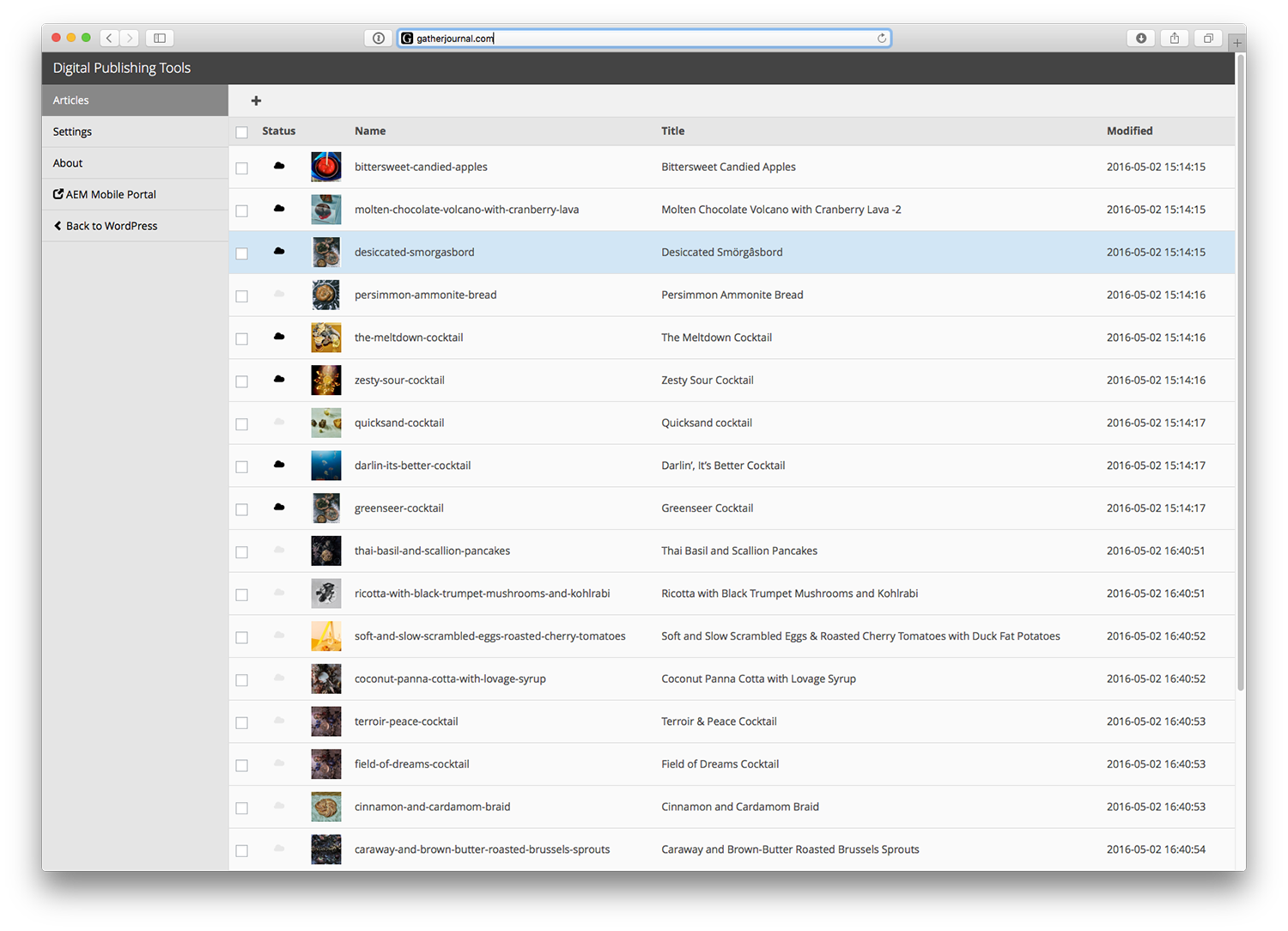Check the molten-chocolate-volcano row checkbox

coord(242,210)
